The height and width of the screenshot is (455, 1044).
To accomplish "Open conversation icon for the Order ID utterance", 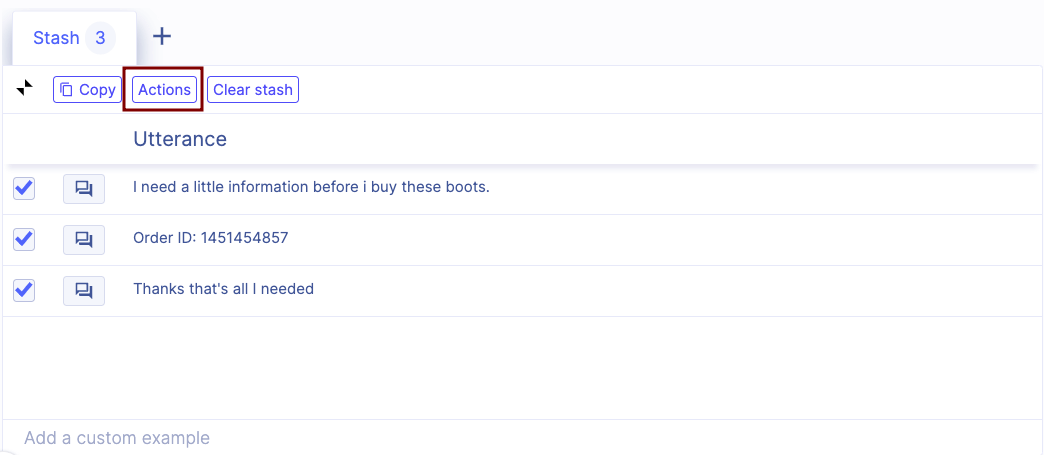I will point(84,239).
